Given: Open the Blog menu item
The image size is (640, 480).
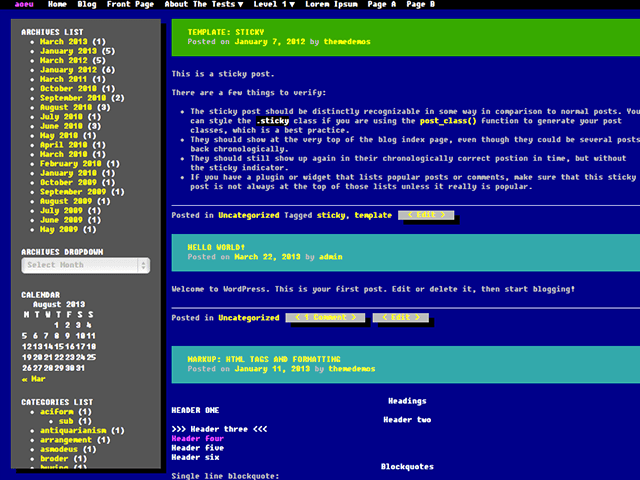Looking at the screenshot, I should [87, 4].
